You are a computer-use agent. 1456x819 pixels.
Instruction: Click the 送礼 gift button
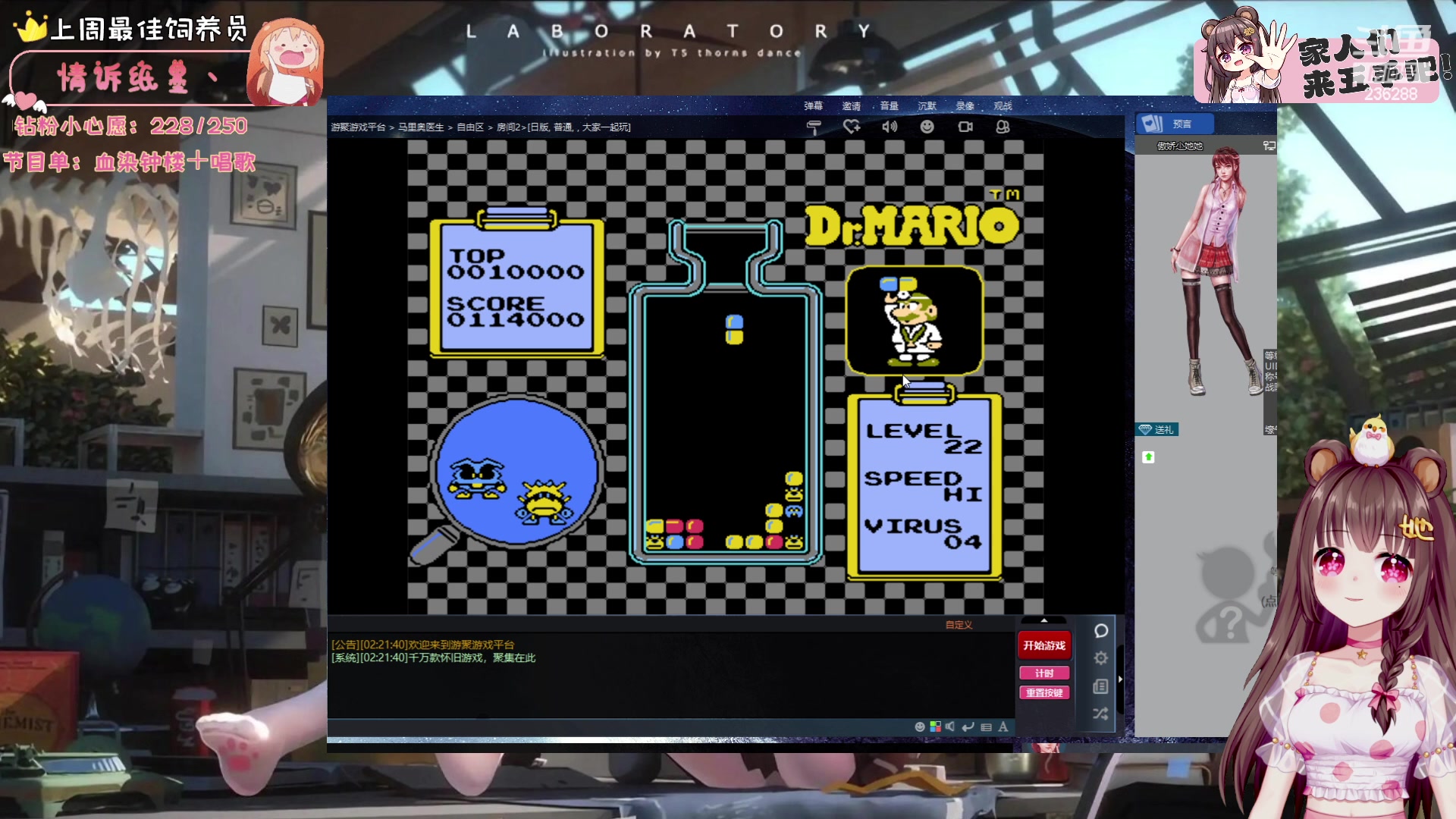pyautogui.click(x=1157, y=430)
